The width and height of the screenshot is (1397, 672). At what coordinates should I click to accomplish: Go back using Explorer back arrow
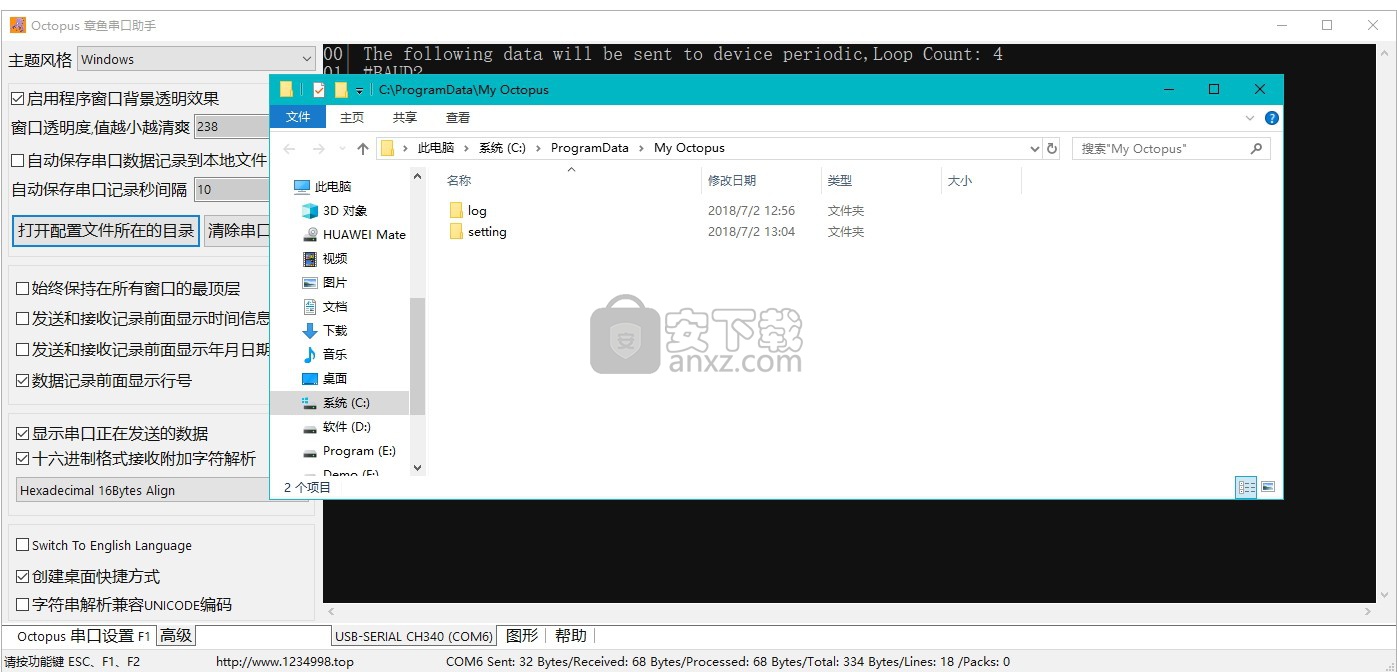[290, 149]
